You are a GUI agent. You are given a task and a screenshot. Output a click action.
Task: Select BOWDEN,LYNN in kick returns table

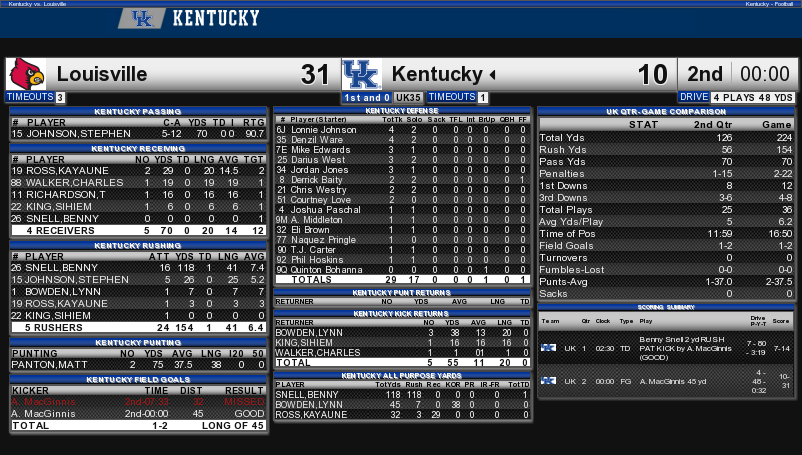(x=402, y=333)
